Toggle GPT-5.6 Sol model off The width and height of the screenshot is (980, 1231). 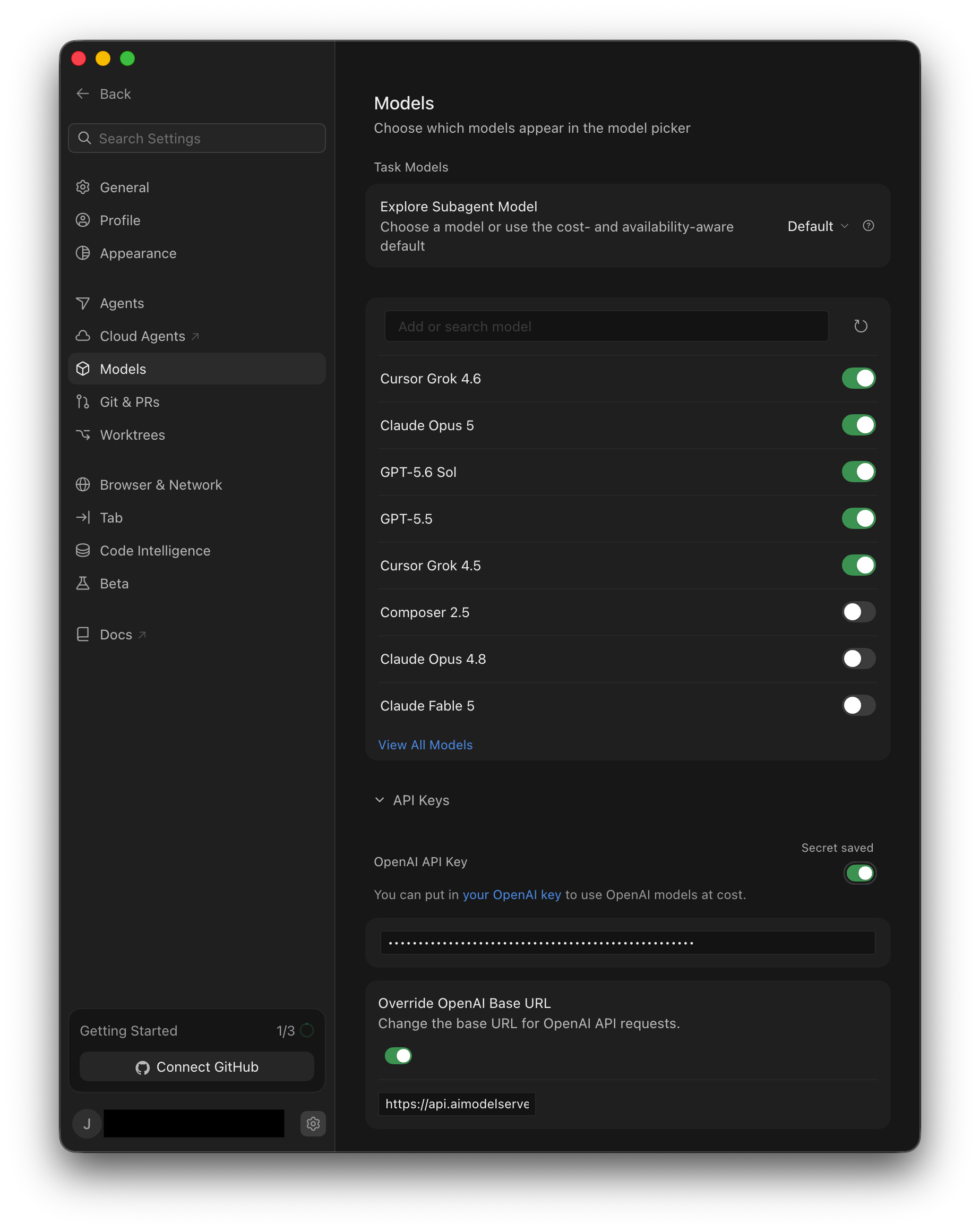pyautogui.click(x=858, y=472)
